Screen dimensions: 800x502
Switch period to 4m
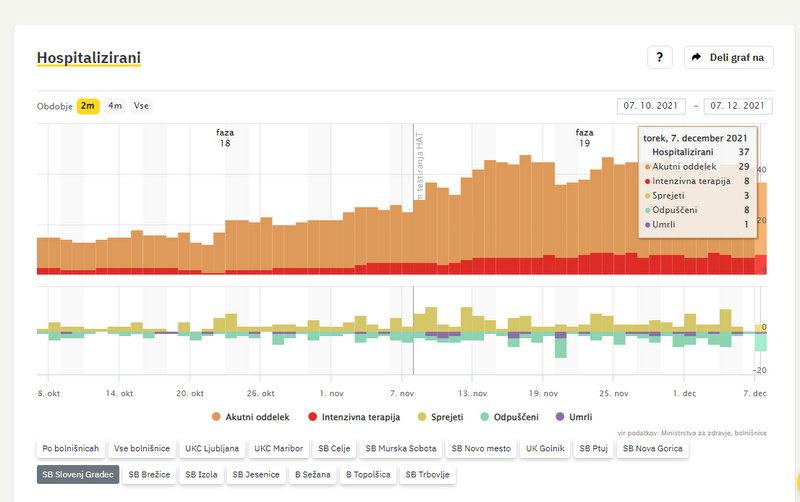tap(115, 106)
